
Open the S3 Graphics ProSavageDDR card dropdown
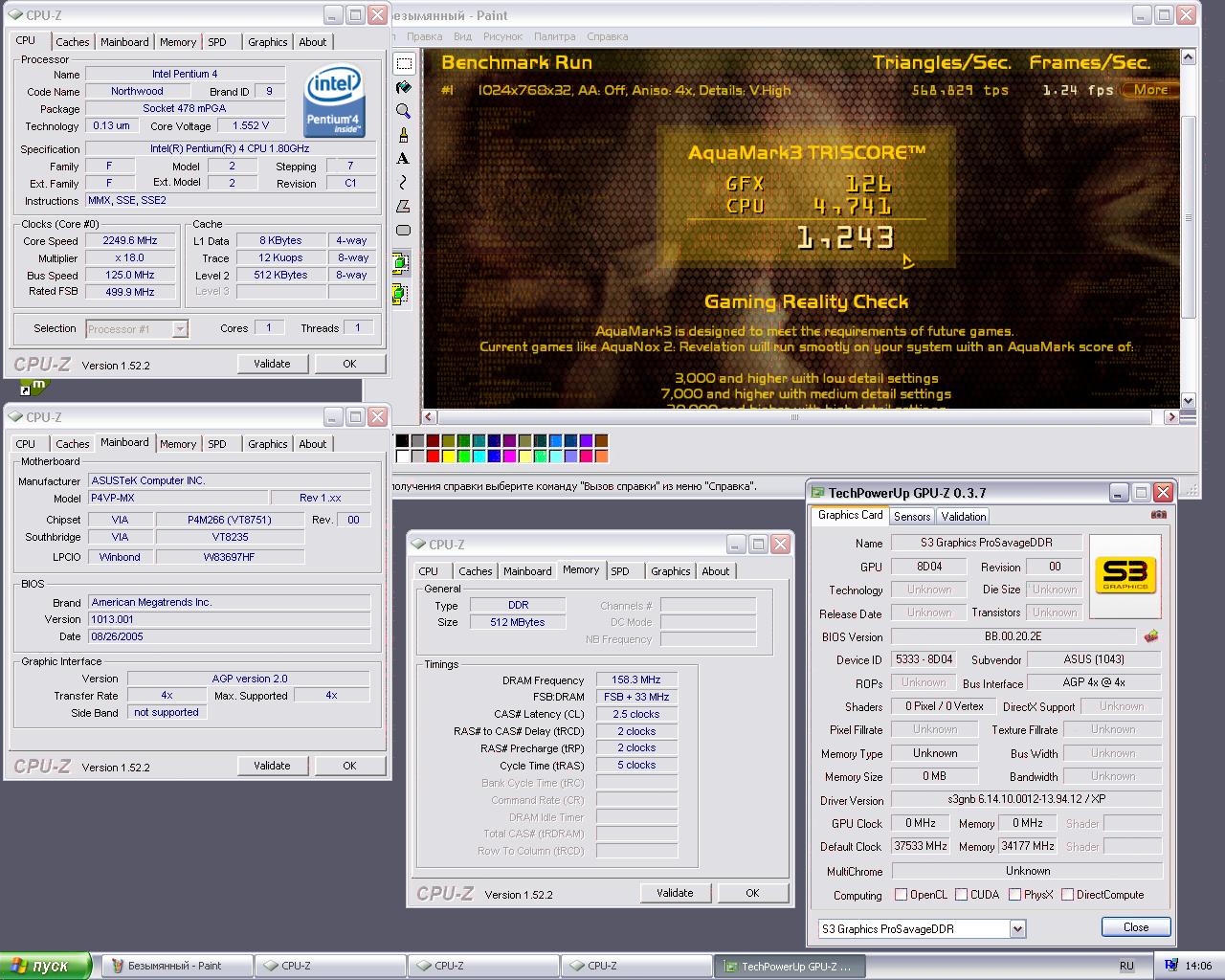point(1017,928)
